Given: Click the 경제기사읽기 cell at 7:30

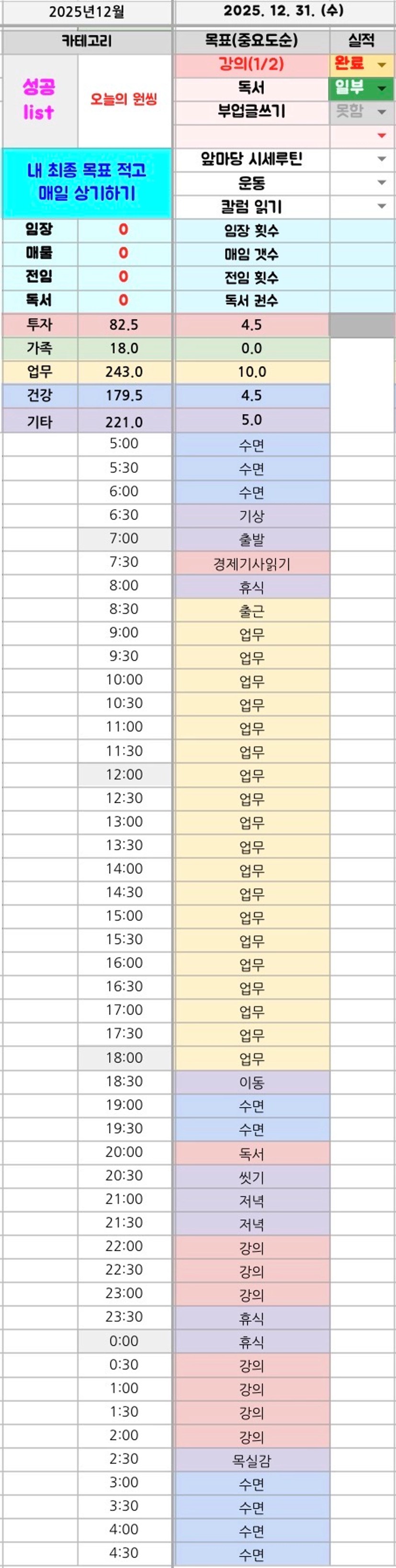Looking at the screenshot, I should pyautogui.click(x=251, y=564).
